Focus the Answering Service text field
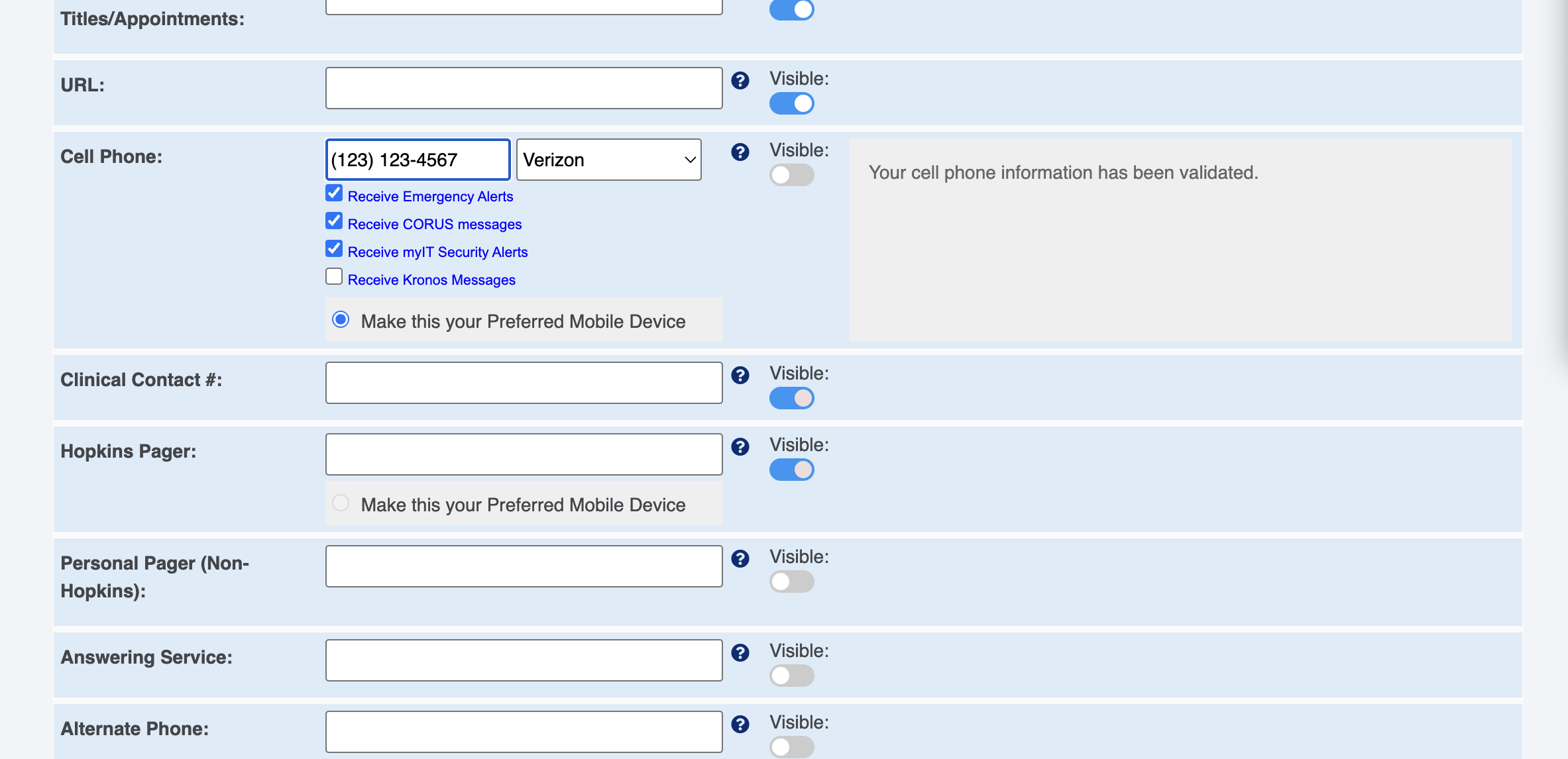This screenshot has height=759, width=1568. tap(524, 660)
